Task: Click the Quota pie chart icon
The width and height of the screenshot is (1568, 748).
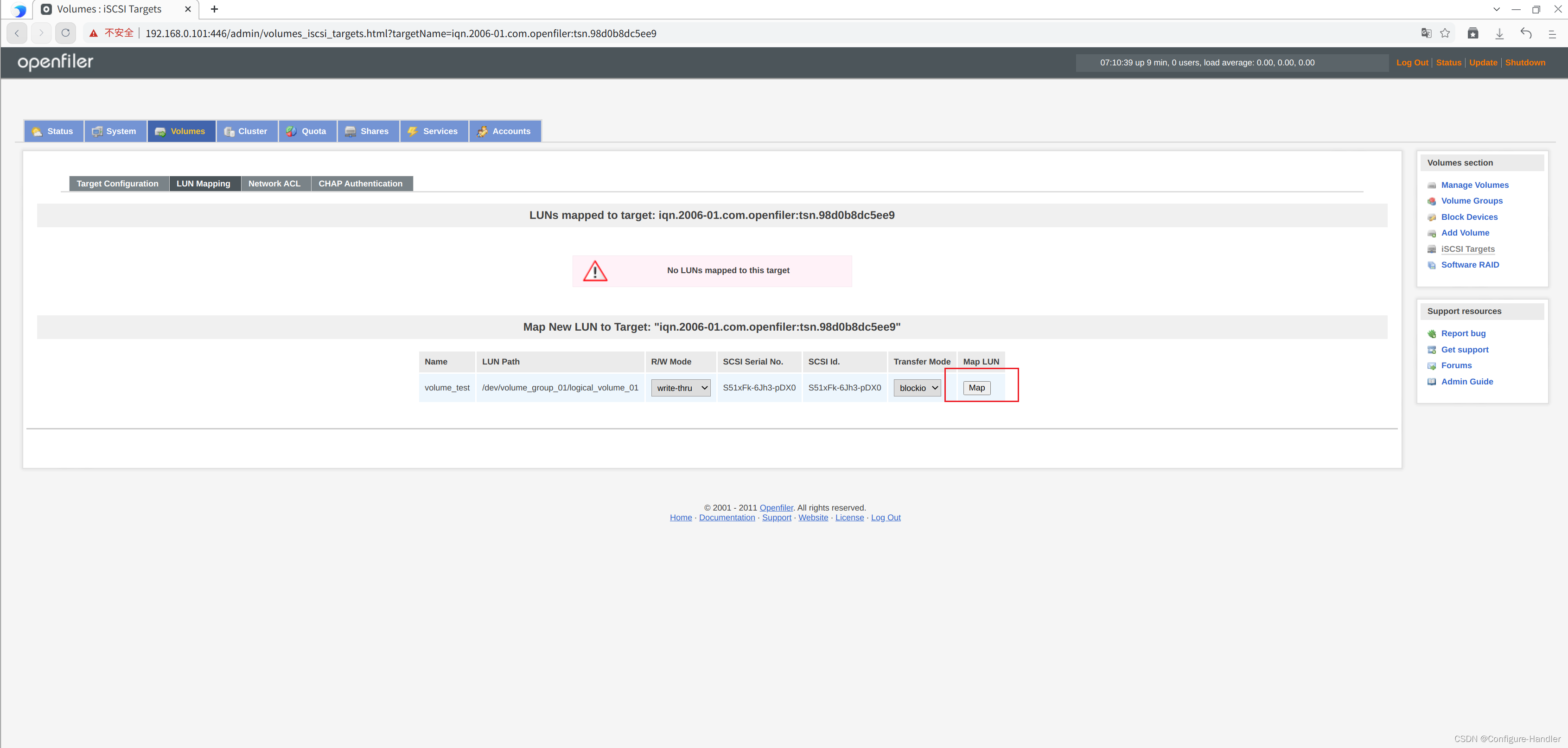Action: [291, 131]
